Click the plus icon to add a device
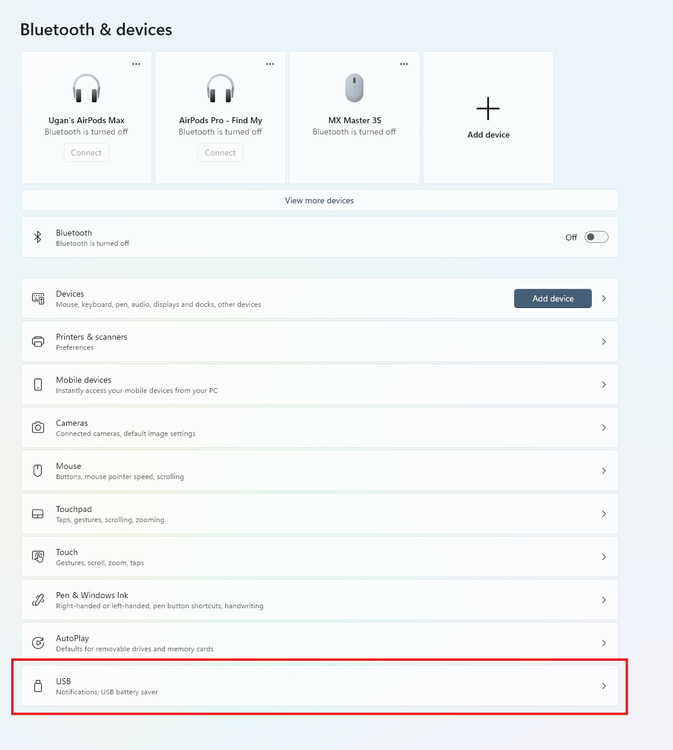 (488, 109)
